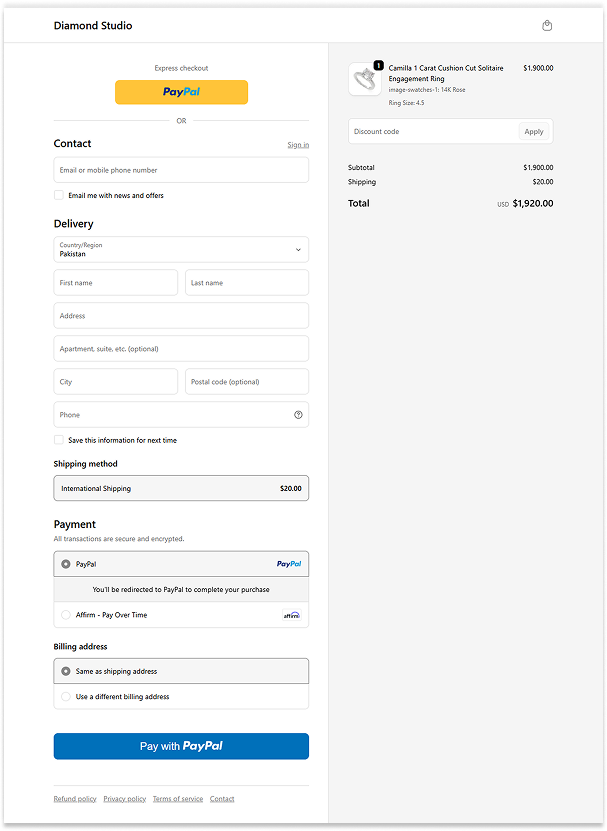
Task: Open the Country/Region dropdown showing Pakistan
Action: pos(181,250)
